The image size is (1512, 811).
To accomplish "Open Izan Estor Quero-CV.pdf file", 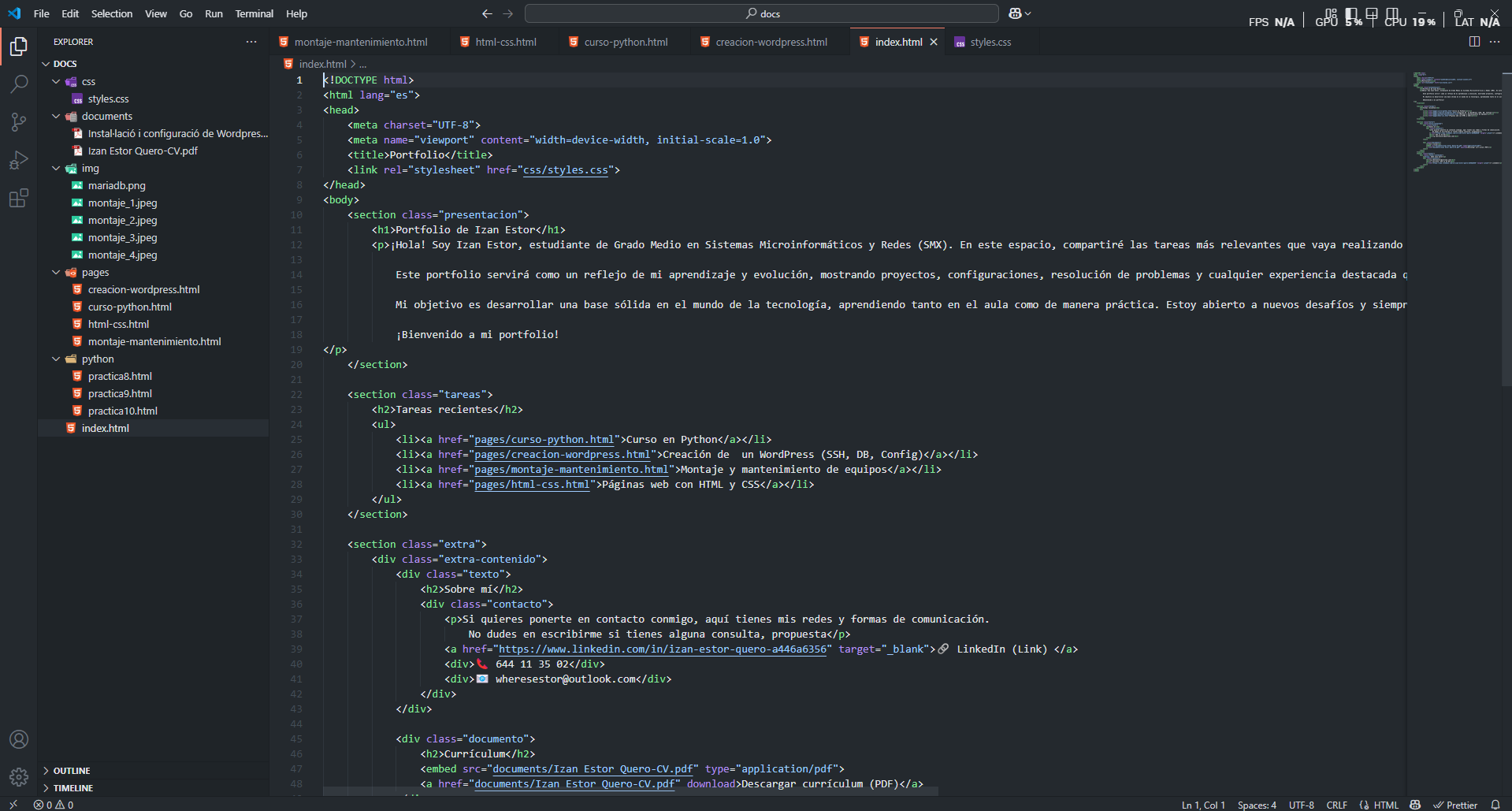I will point(143,151).
